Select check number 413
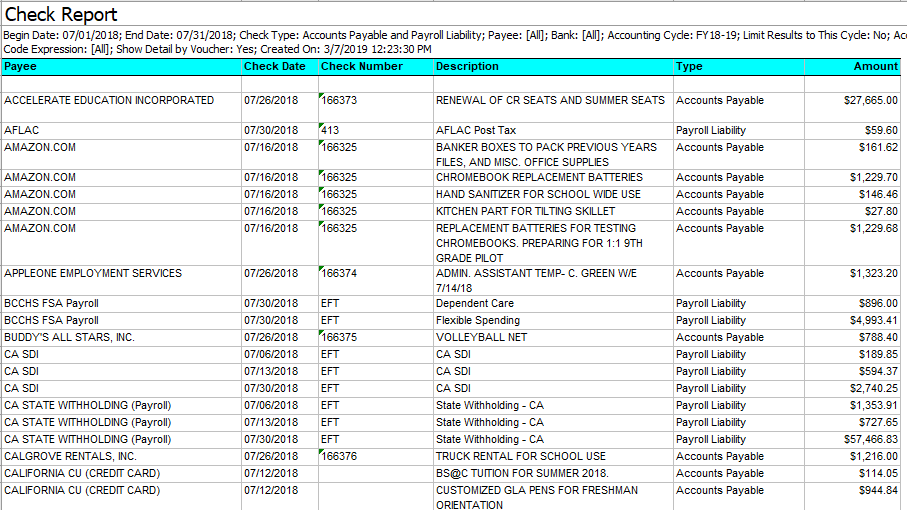 [330, 131]
